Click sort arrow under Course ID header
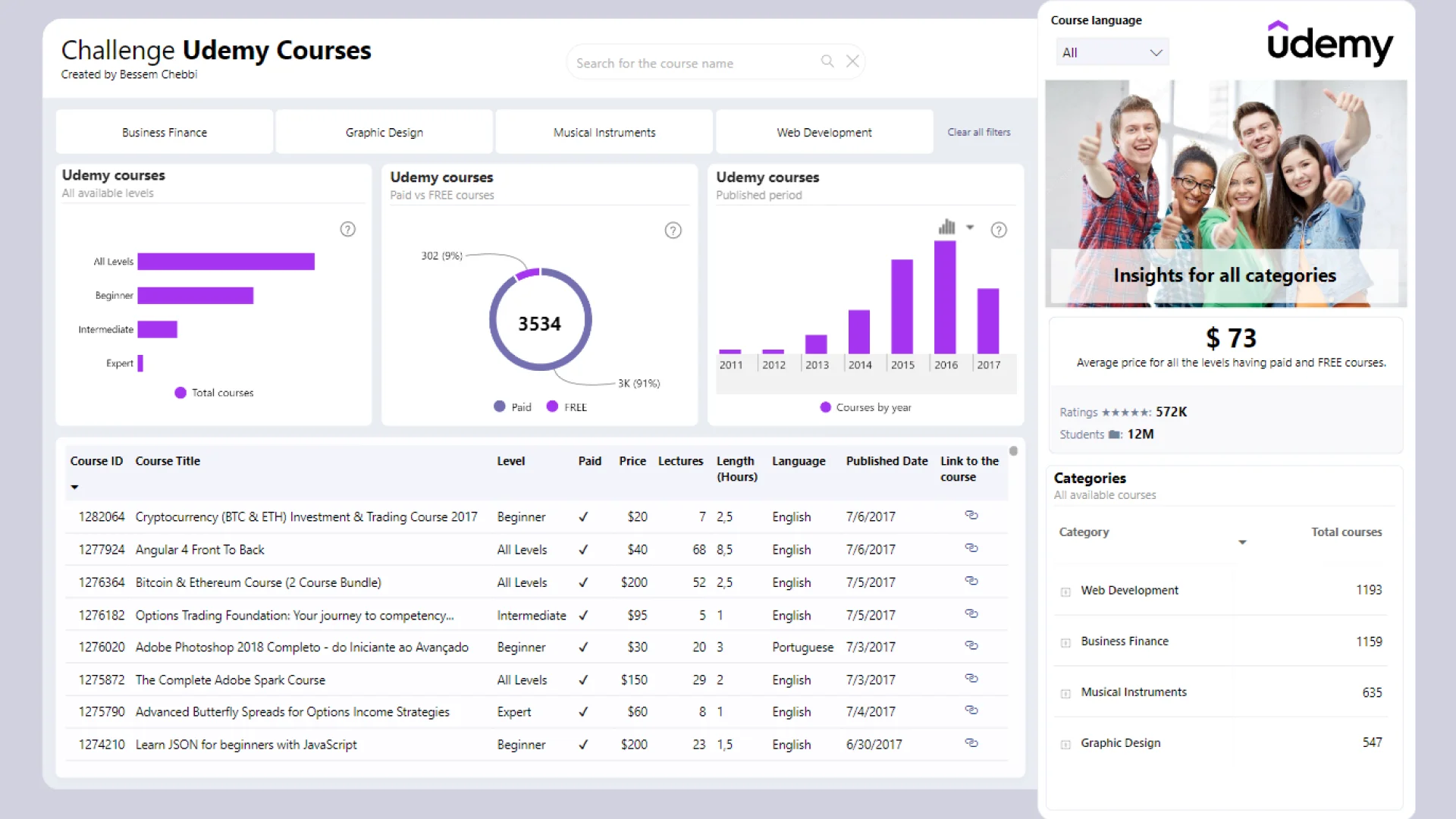The height and width of the screenshot is (819, 1456). click(x=74, y=487)
